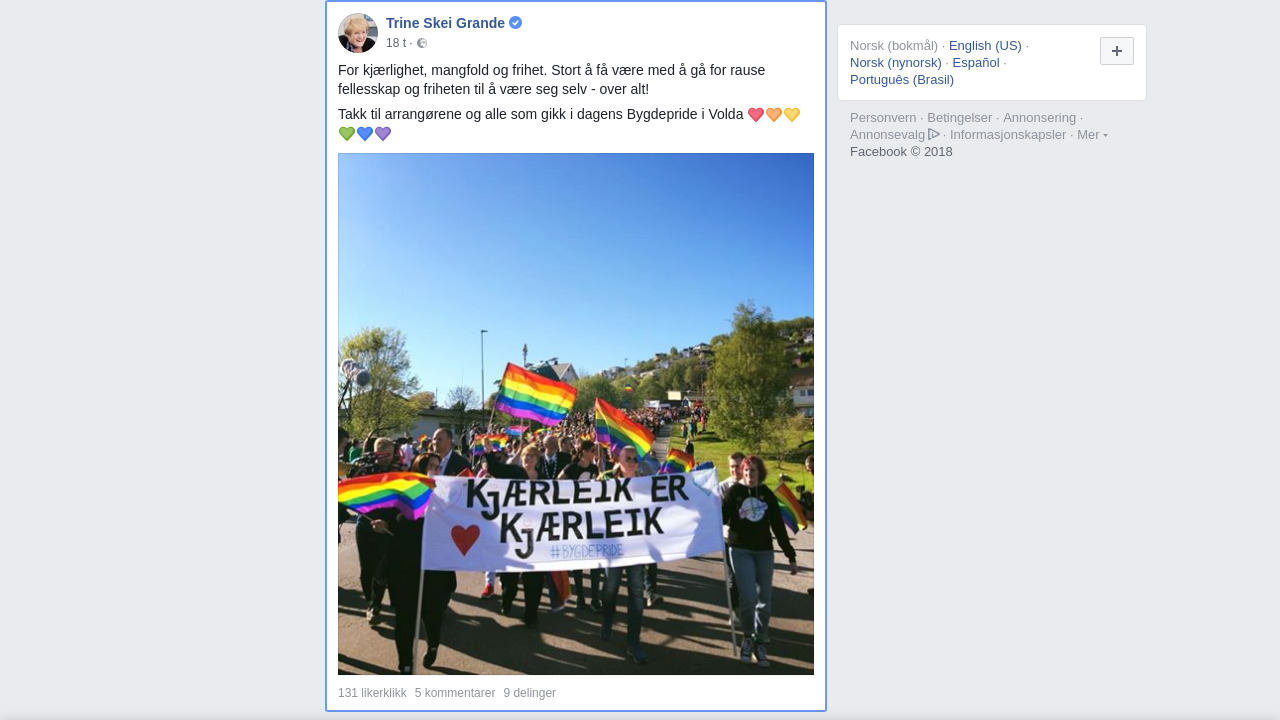This screenshot has width=1280, height=720.
Task: Click the plus button to add a language
Action: coord(1117,51)
